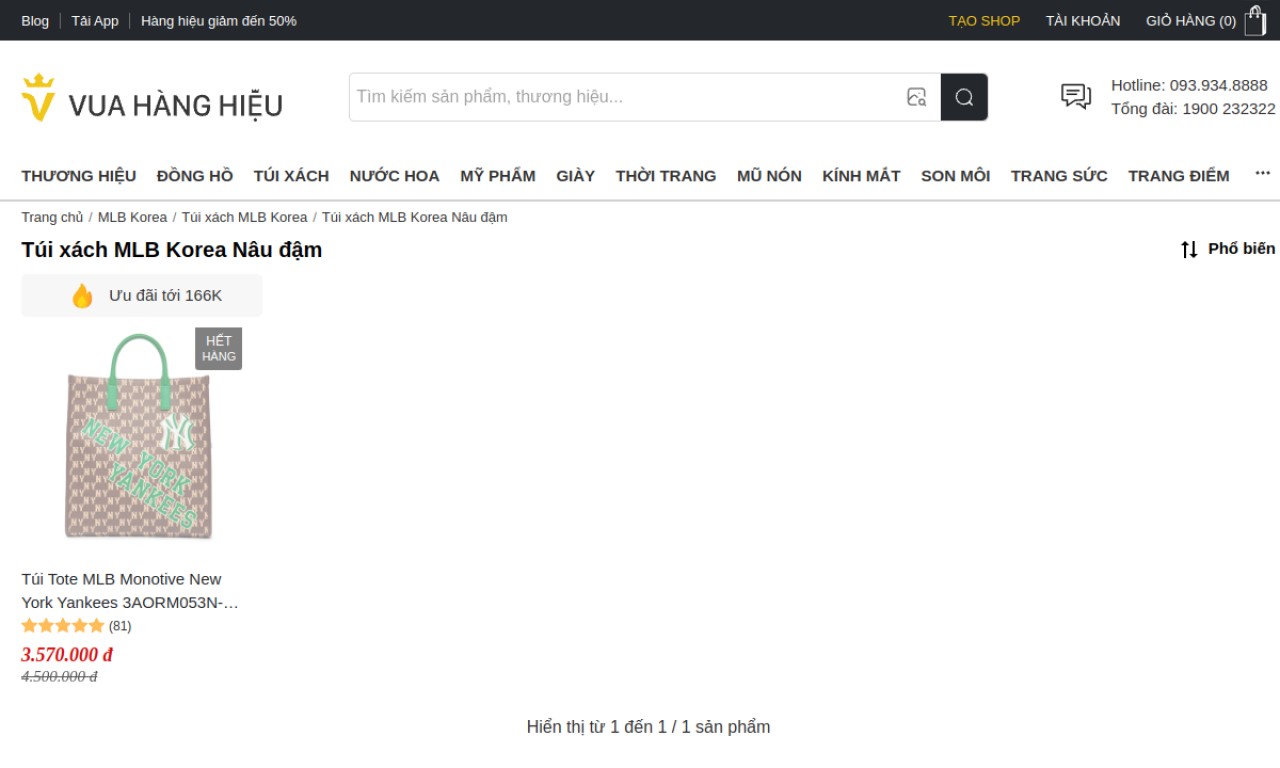Click the flame promotion icon
This screenshot has height=768, width=1280.
click(x=82, y=296)
